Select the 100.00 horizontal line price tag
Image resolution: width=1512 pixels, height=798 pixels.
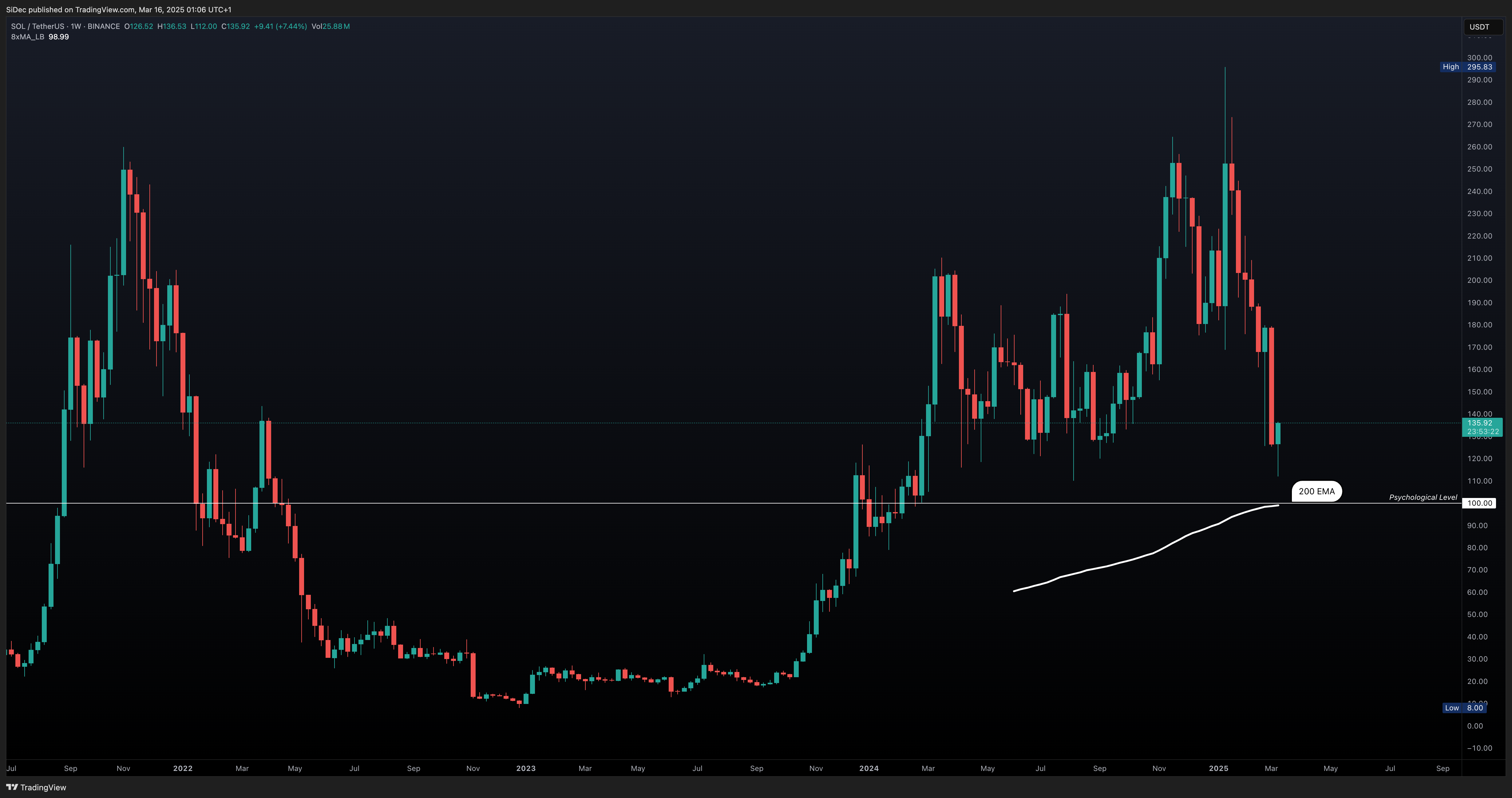[x=1479, y=504]
